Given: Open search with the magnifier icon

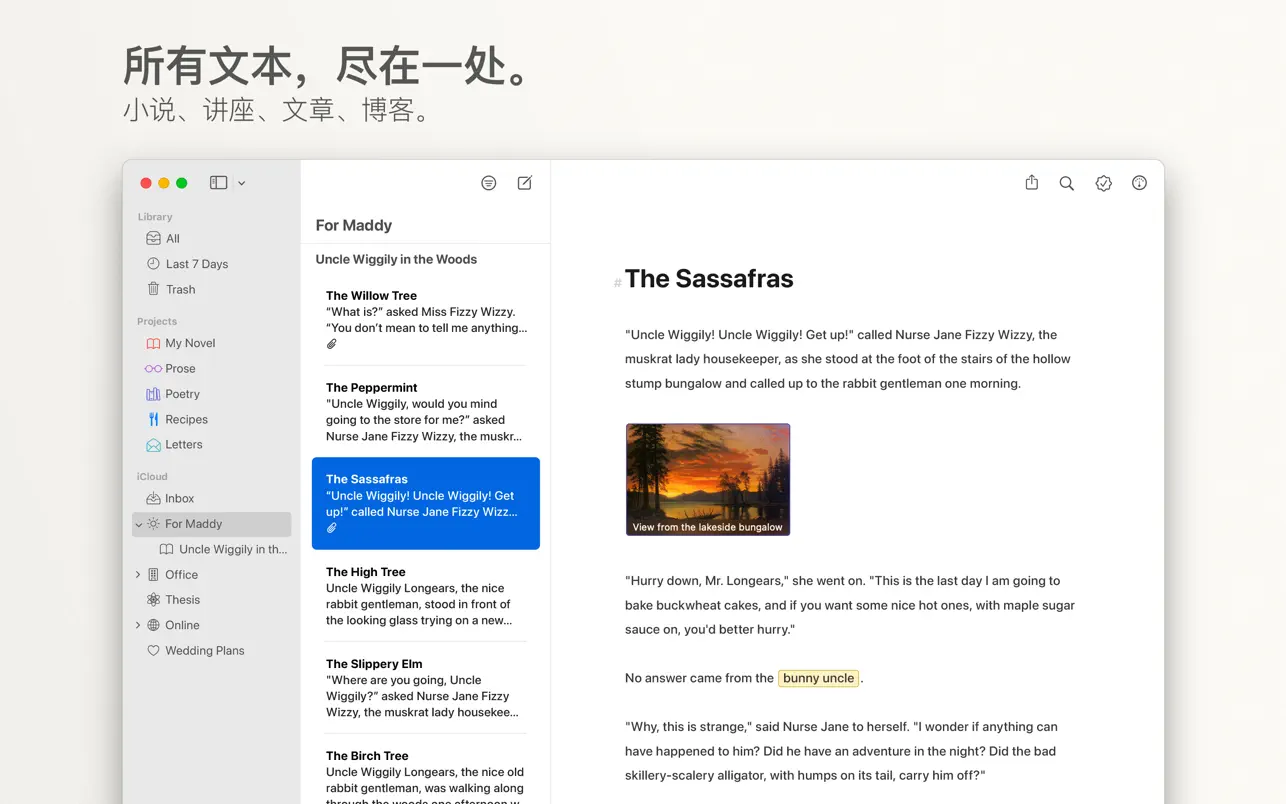Looking at the screenshot, I should click(x=1067, y=183).
